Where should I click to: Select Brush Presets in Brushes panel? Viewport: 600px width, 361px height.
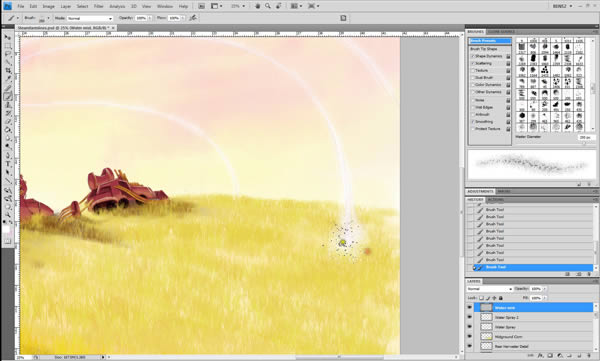490,41
